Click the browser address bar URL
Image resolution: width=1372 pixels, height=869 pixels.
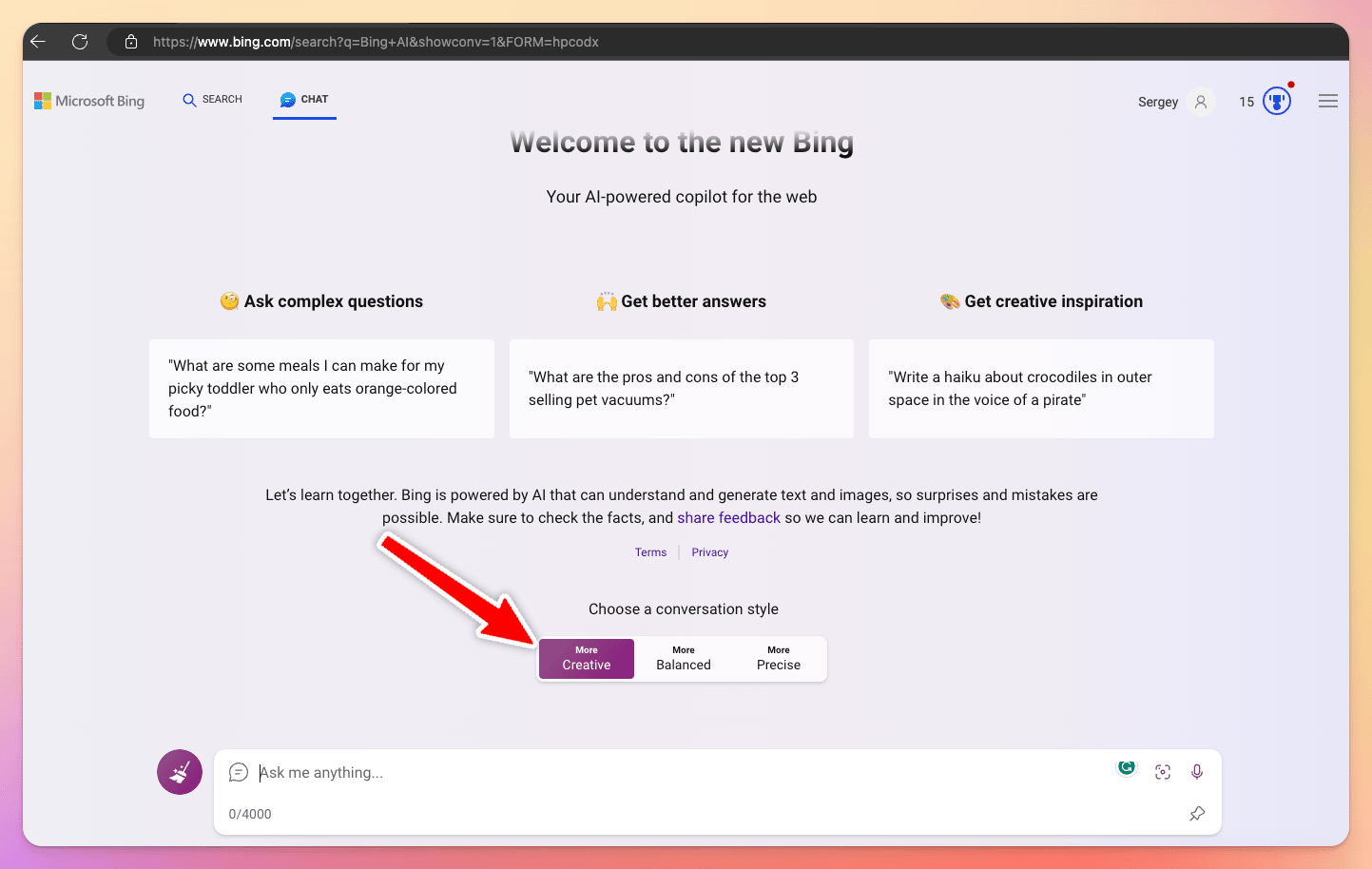click(376, 42)
